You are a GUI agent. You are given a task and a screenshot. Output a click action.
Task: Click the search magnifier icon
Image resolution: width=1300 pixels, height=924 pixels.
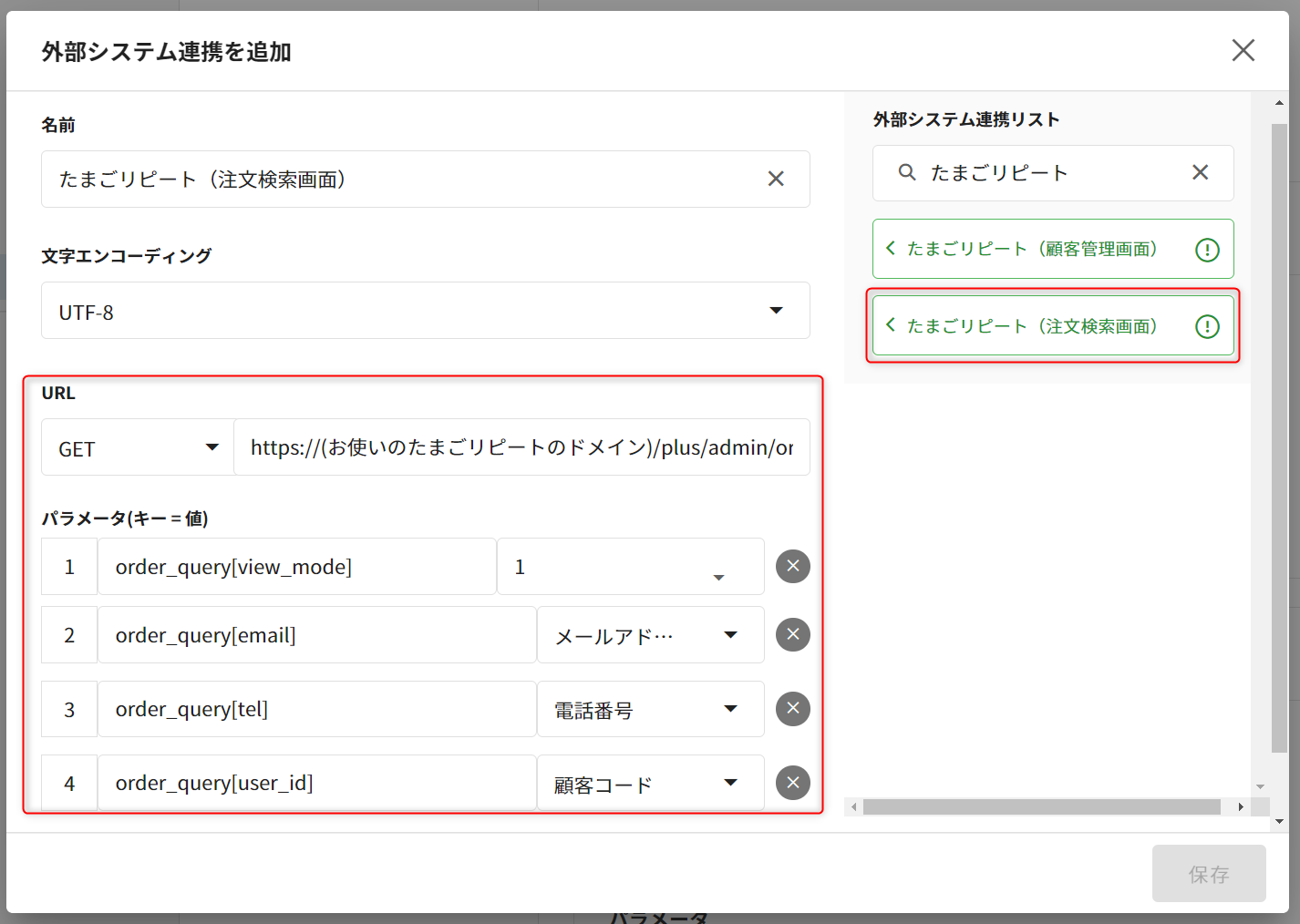tap(906, 172)
